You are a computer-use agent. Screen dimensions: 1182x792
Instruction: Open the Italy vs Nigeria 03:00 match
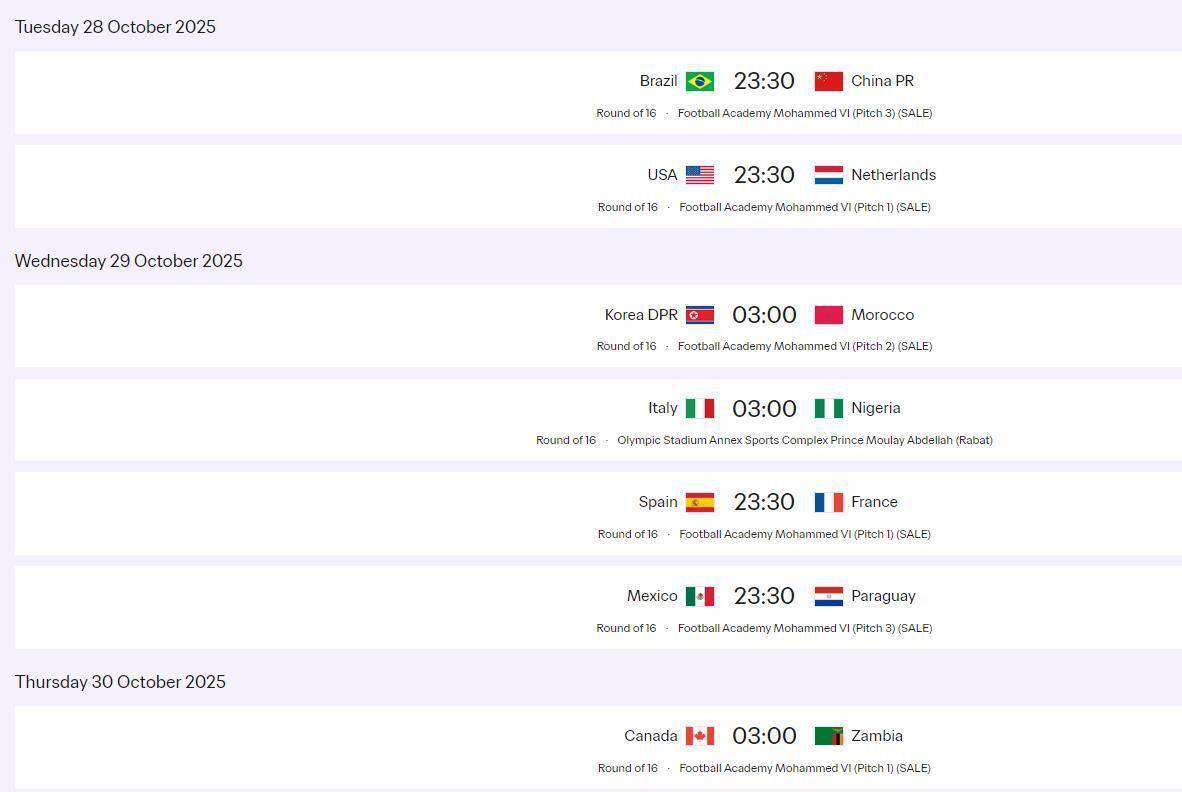pyautogui.click(x=764, y=408)
